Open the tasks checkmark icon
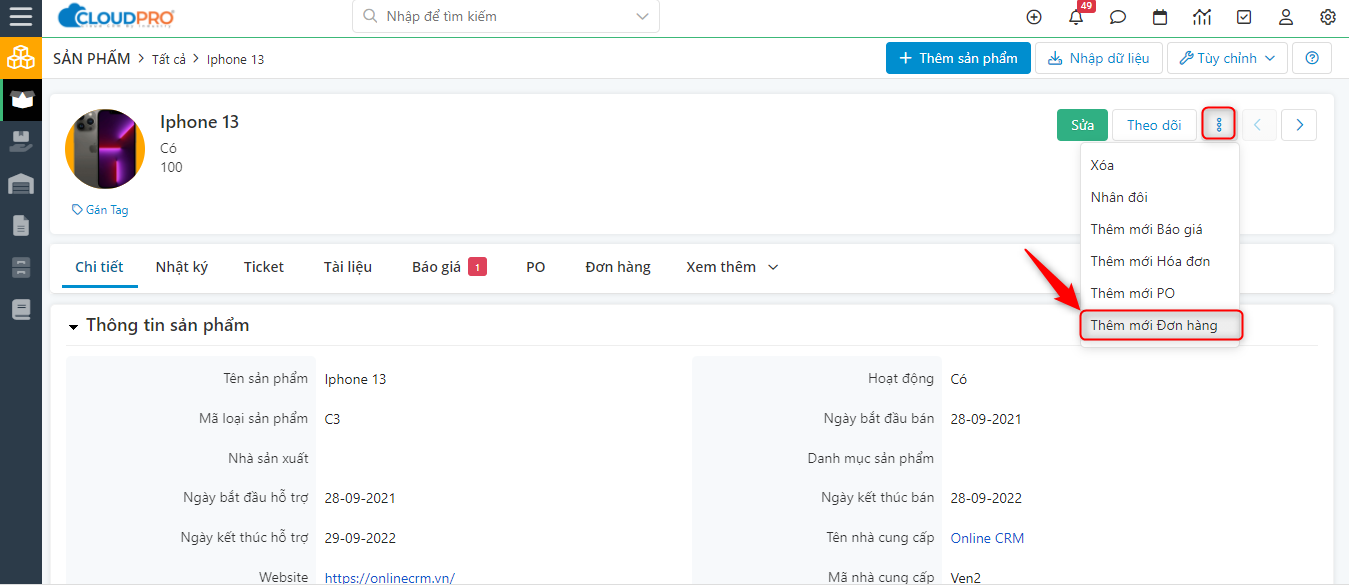The image size is (1349, 585). (1244, 17)
